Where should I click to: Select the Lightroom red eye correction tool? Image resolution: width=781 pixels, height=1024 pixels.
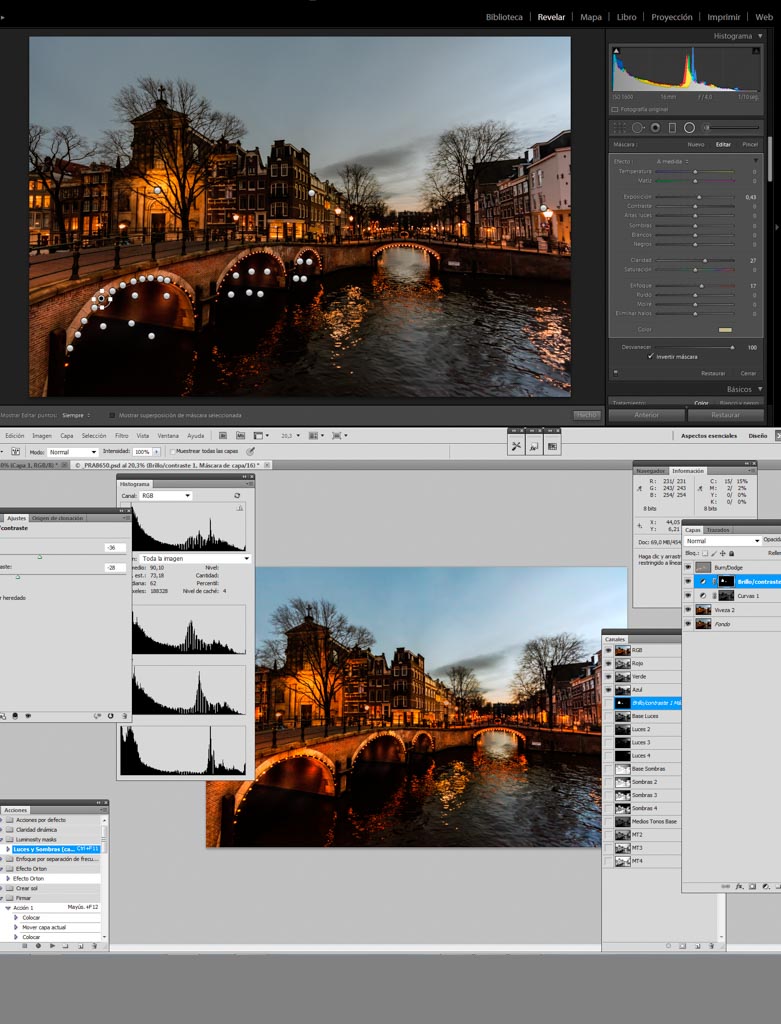point(655,127)
